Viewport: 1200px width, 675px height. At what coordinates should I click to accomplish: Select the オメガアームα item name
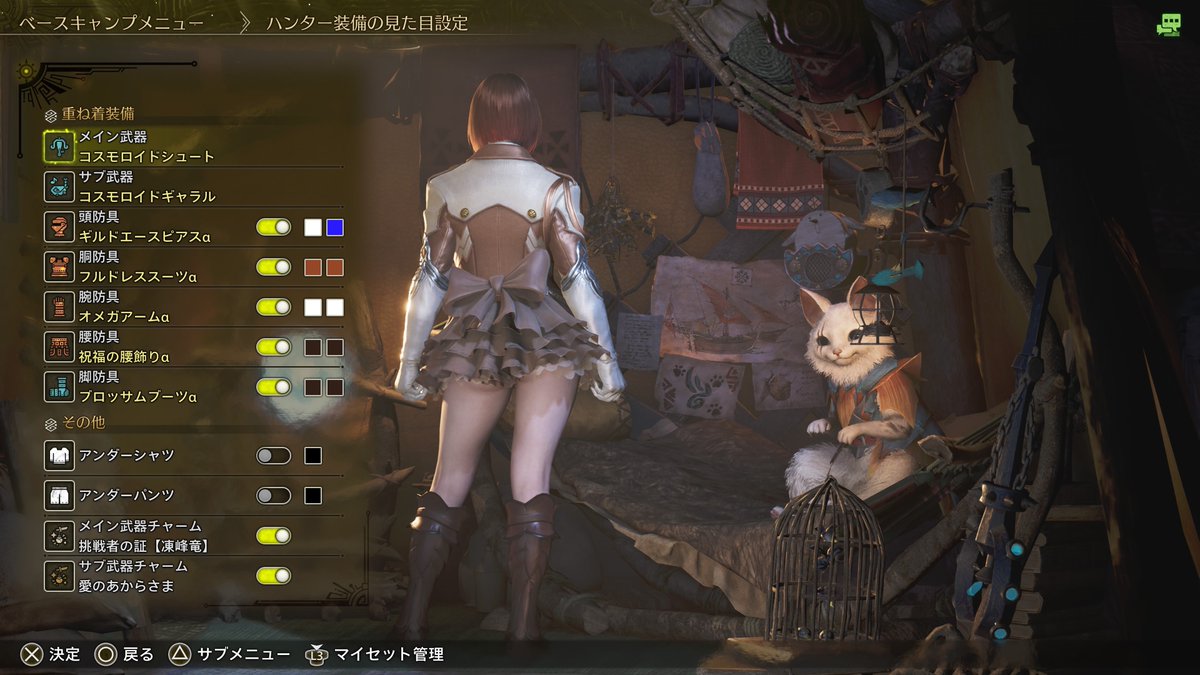[124, 317]
